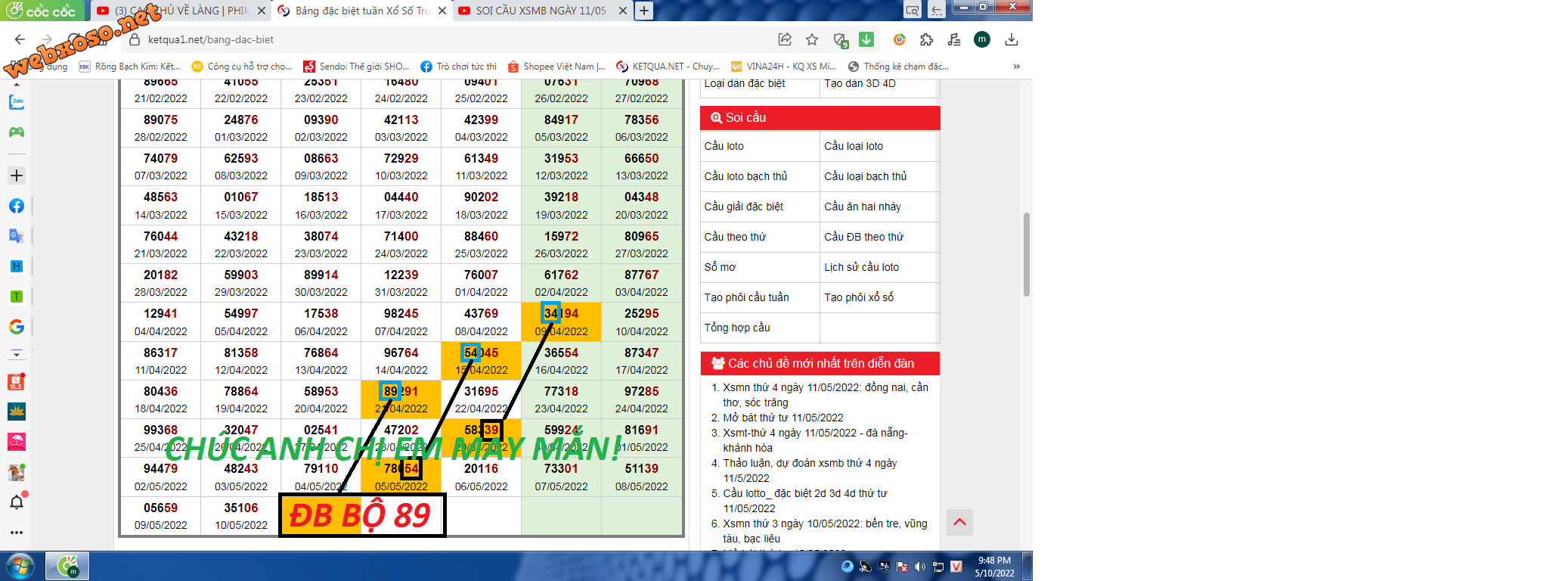Viewport: 1568px width, 581px height.
Task: Open the browser downloads icon
Action: 1012,39
